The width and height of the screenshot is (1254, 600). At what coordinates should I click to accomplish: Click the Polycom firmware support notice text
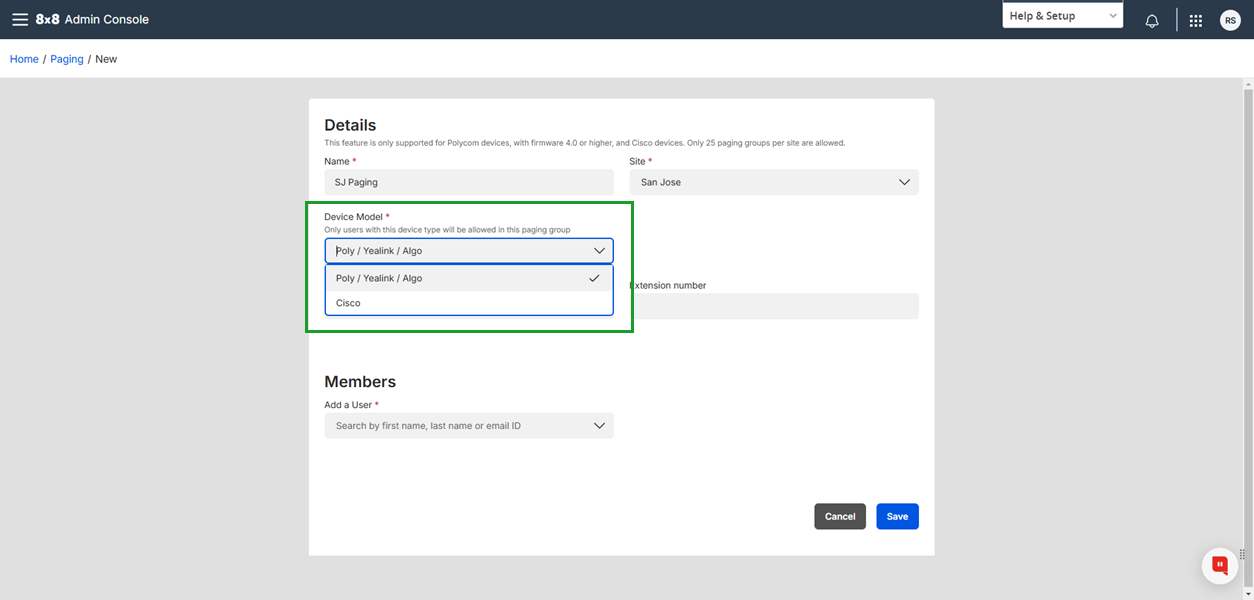[x=585, y=143]
